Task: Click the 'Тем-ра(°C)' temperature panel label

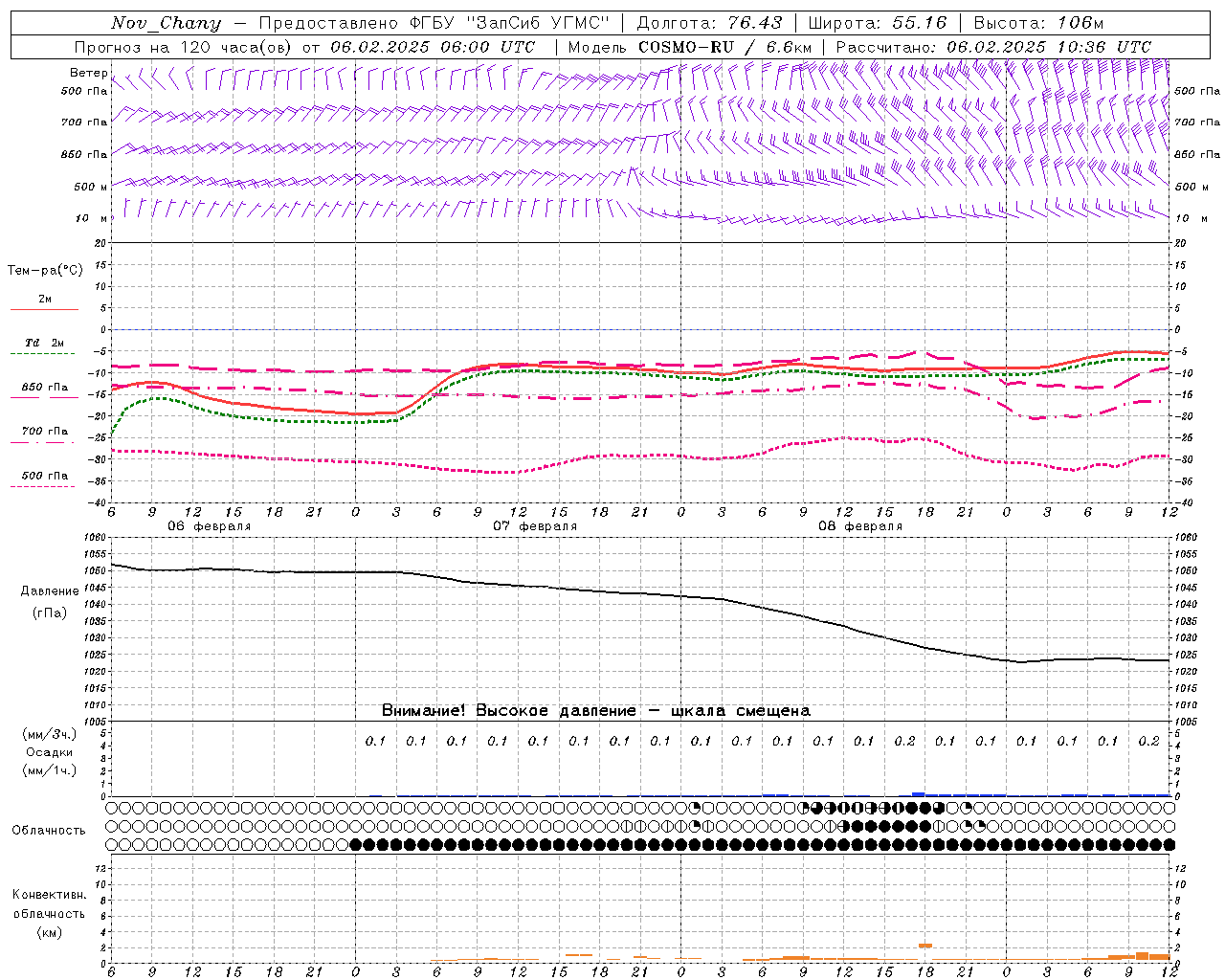Action: pos(45,271)
